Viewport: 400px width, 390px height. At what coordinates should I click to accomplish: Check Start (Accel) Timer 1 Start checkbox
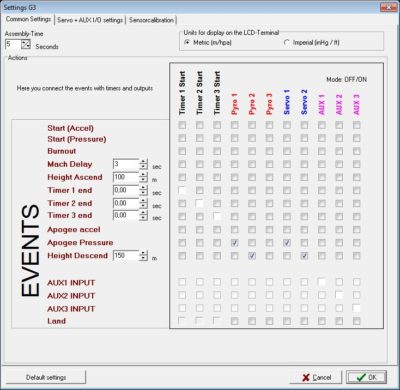pyautogui.click(x=182, y=125)
